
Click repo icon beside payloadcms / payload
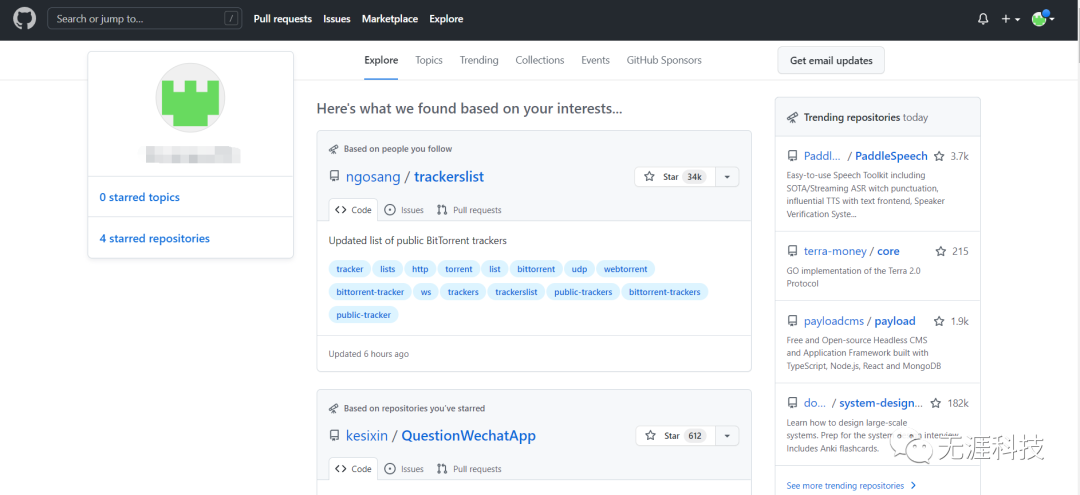click(792, 321)
